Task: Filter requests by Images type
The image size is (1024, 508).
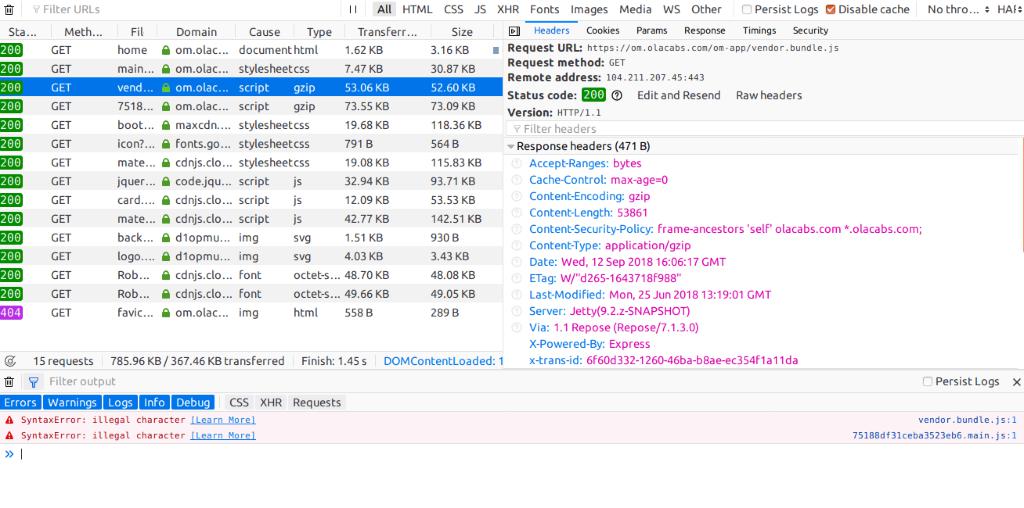Action: pos(589,10)
